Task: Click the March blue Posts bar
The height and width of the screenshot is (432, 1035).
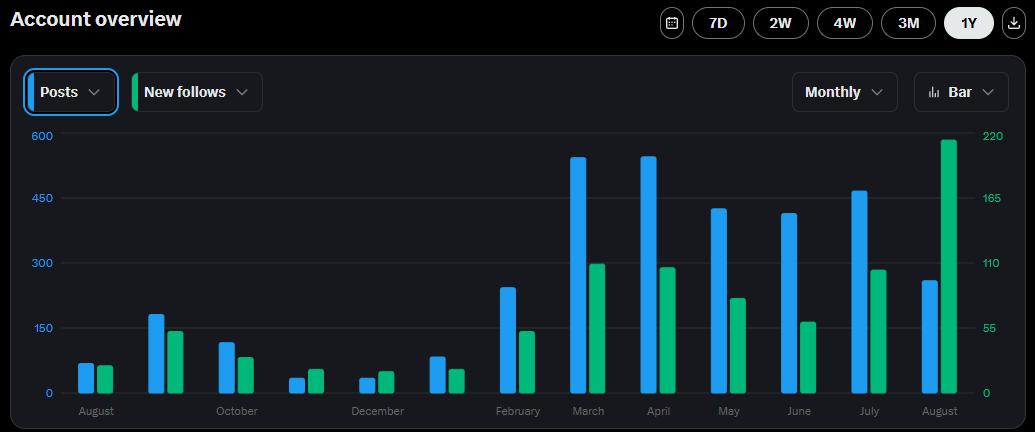Action: click(x=578, y=275)
